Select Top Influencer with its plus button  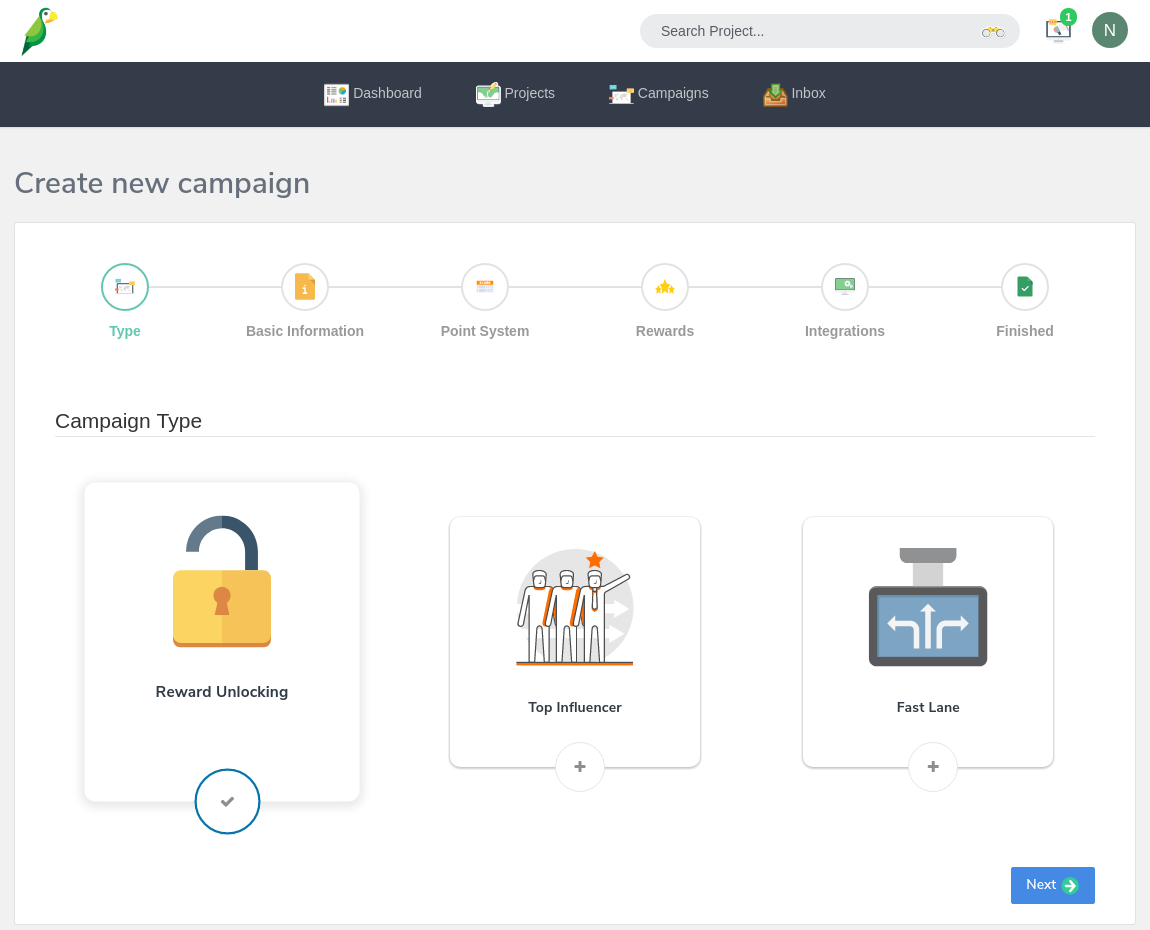579,767
